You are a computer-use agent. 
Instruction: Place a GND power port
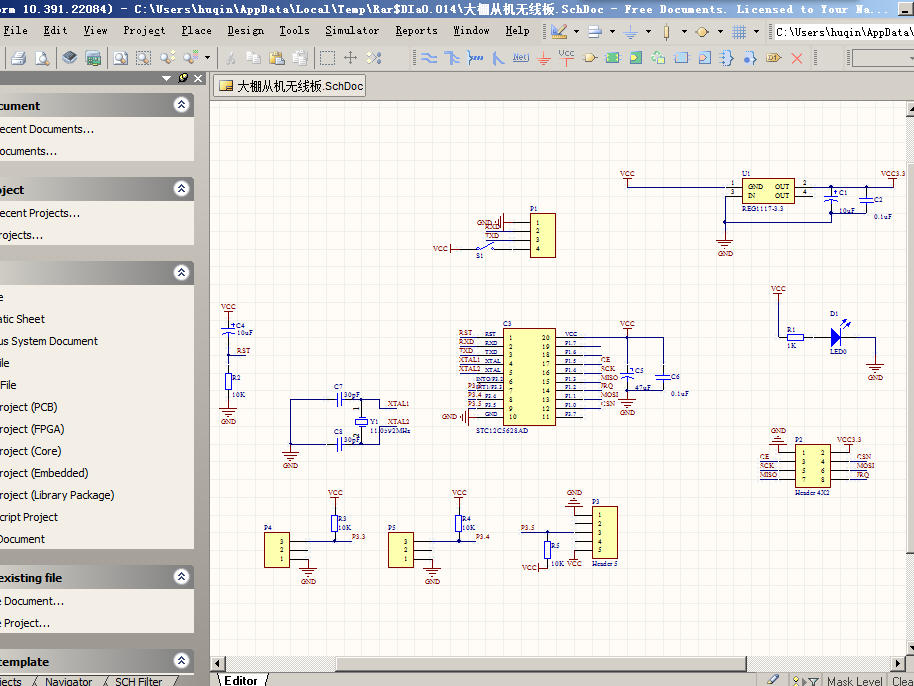coord(543,58)
